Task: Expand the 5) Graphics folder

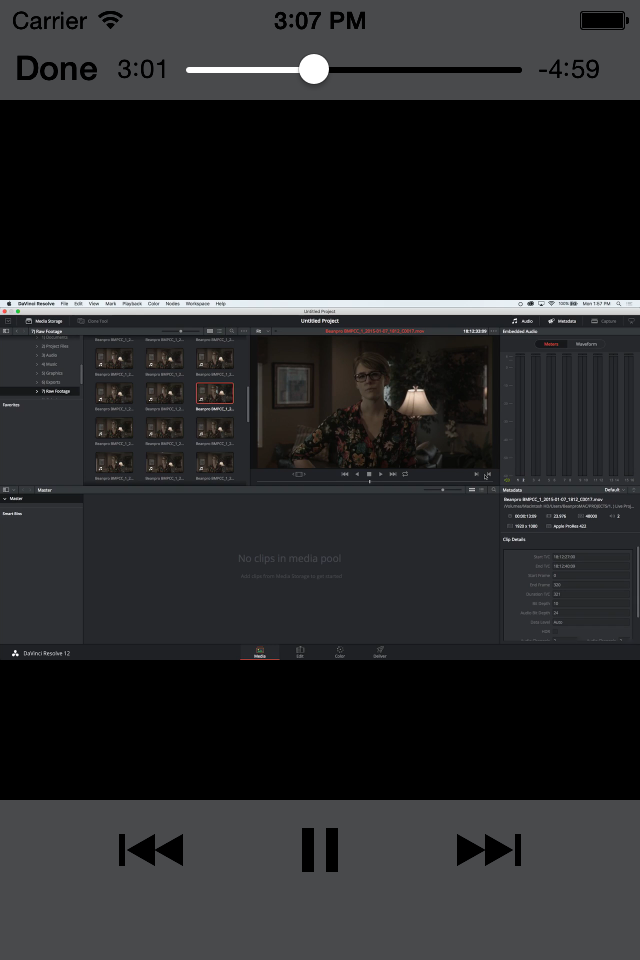Action: coord(37,373)
